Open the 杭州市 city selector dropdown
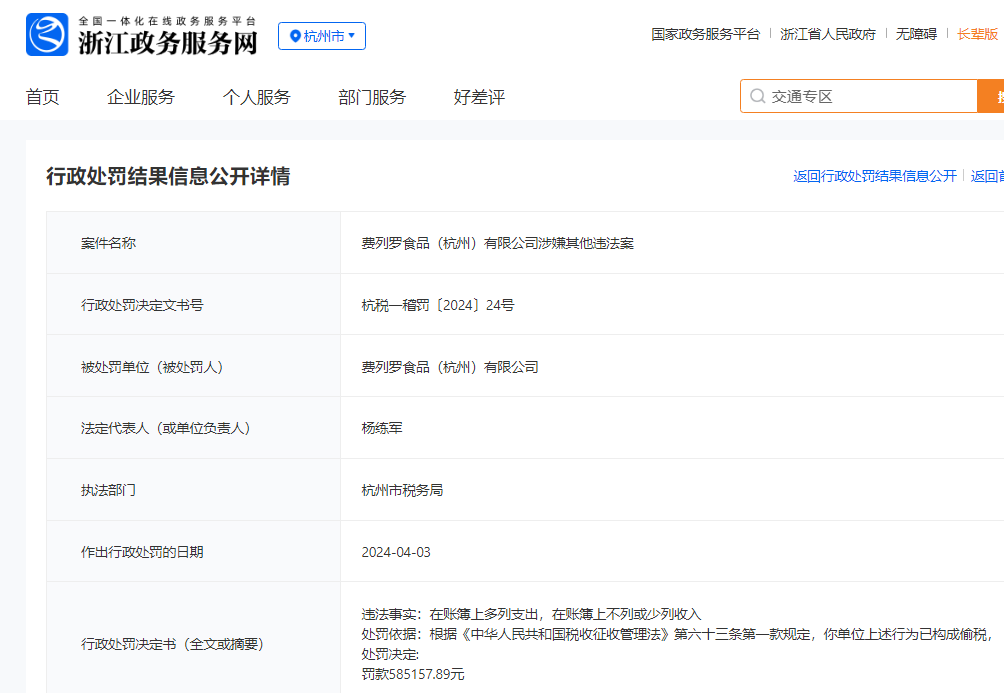Screen dimensions: 1004x693 coord(322,36)
